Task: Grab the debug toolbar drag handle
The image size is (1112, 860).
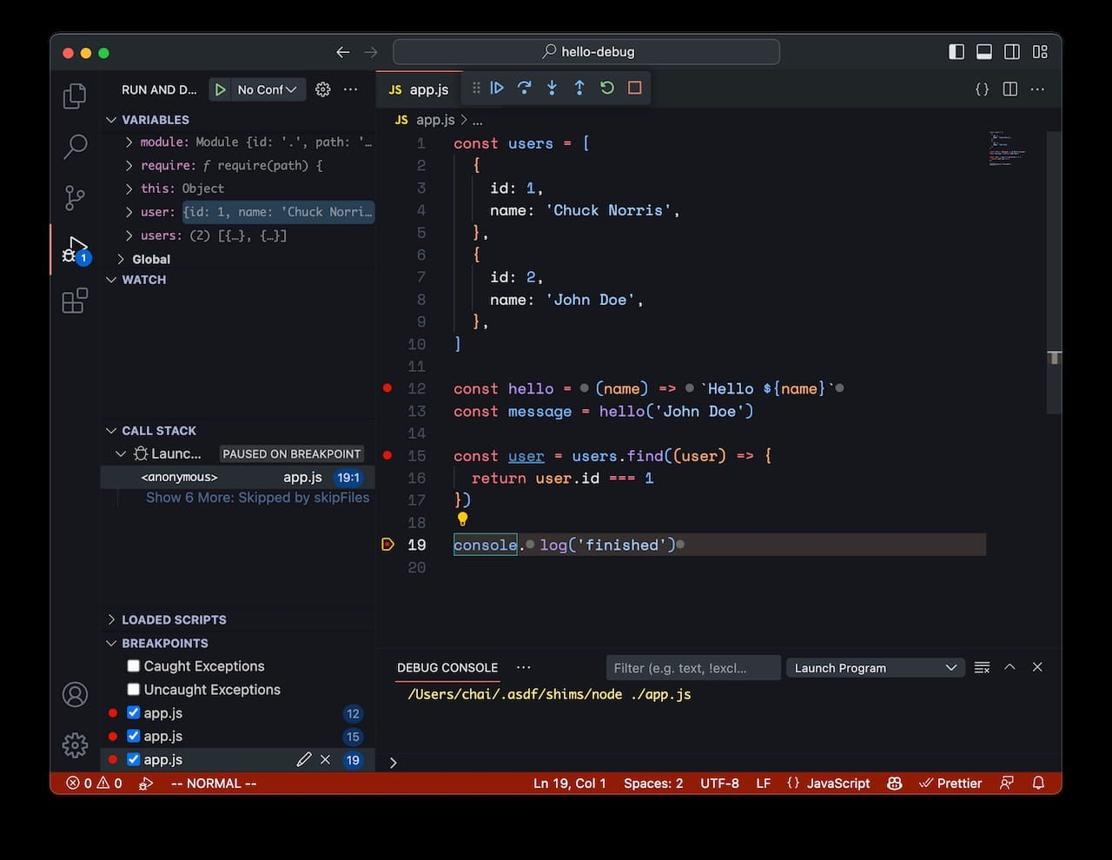Action: [476, 88]
